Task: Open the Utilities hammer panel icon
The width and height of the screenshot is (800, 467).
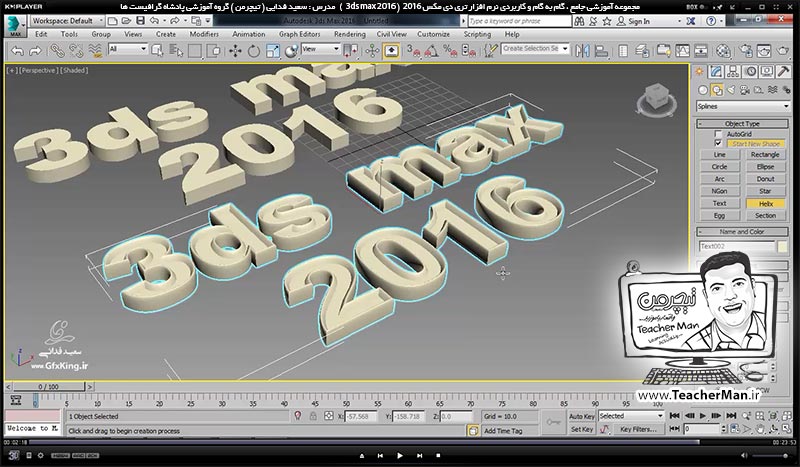Action: pos(783,72)
